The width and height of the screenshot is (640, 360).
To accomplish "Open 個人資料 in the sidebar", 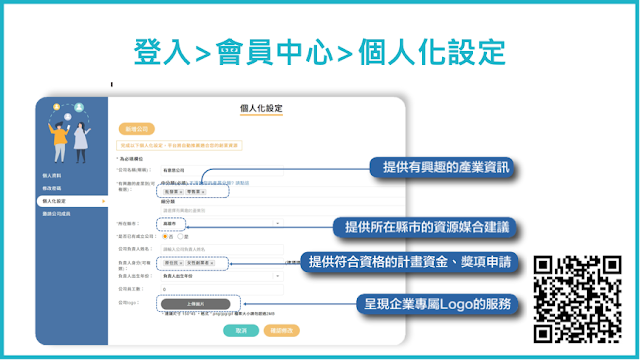I will click(52, 176).
